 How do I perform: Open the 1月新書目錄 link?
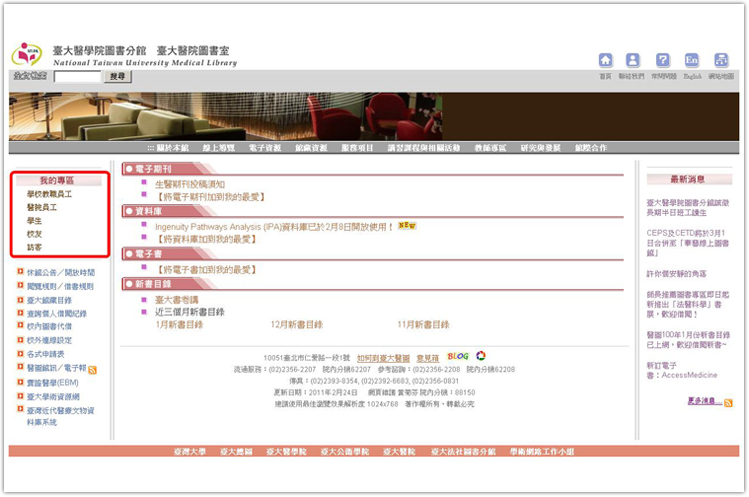pyautogui.click(x=179, y=325)
